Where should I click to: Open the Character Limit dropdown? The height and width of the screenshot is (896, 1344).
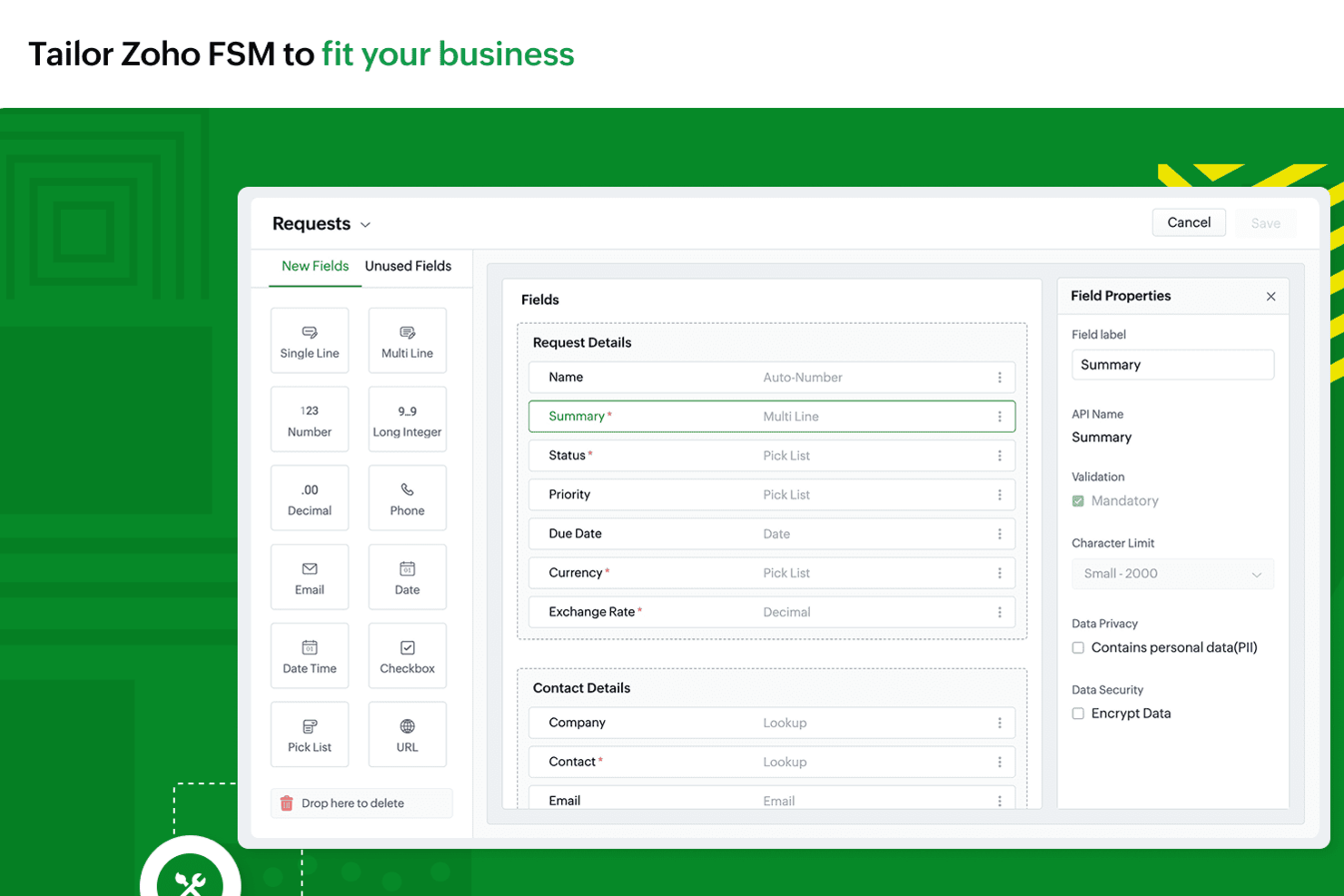click(x=1172, y=574)
